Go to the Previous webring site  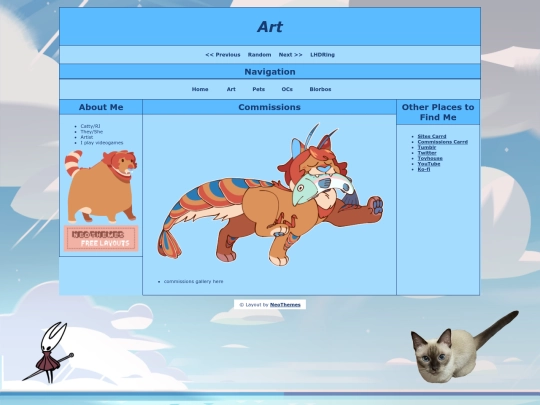[222, 55]
